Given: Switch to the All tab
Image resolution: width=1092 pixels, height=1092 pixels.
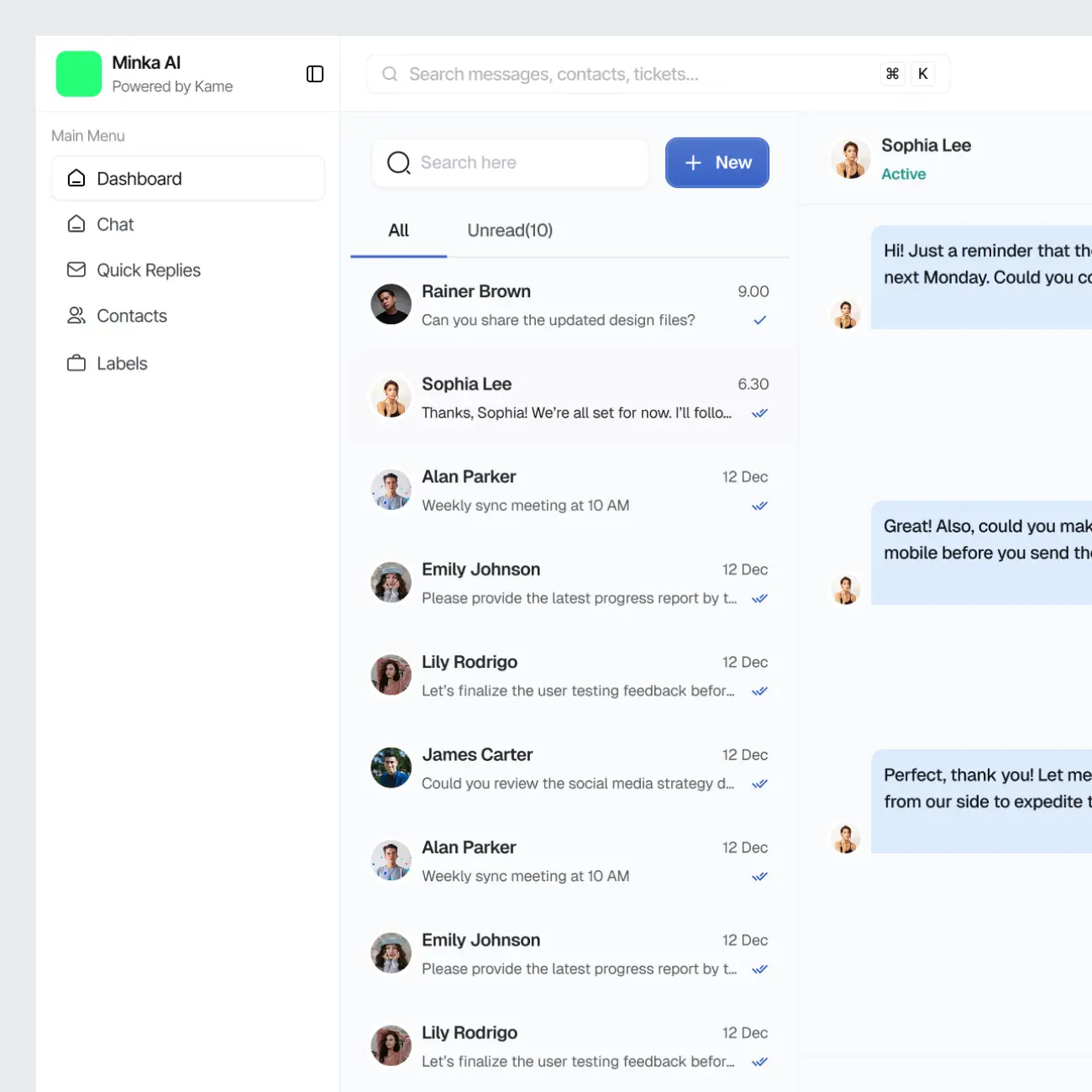Looking at the screenshot, I should coord(398,231).
